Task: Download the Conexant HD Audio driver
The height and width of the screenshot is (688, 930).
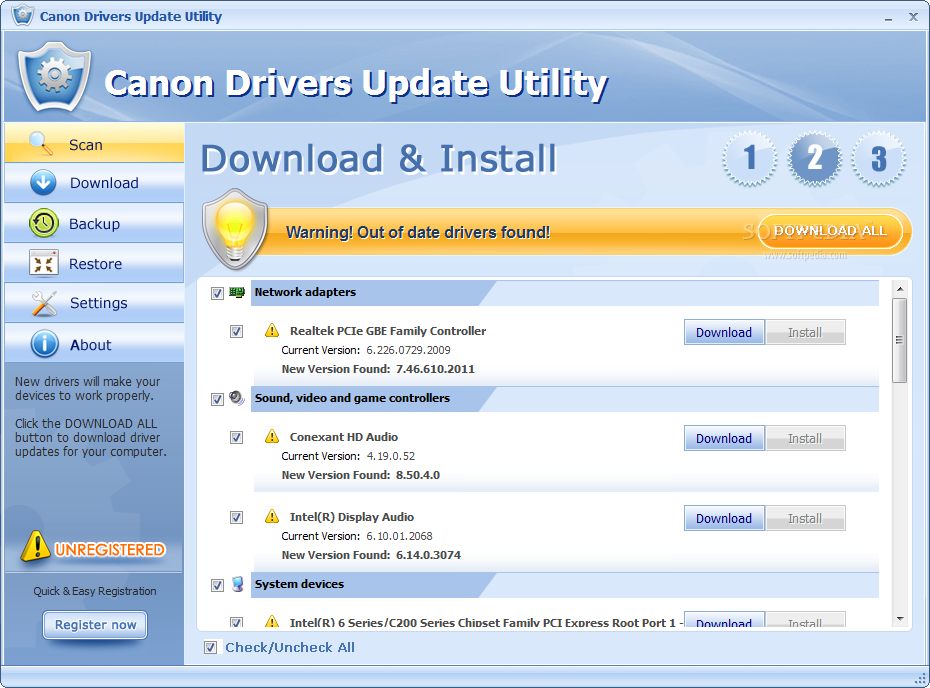Action: click(x=724, y=438)
